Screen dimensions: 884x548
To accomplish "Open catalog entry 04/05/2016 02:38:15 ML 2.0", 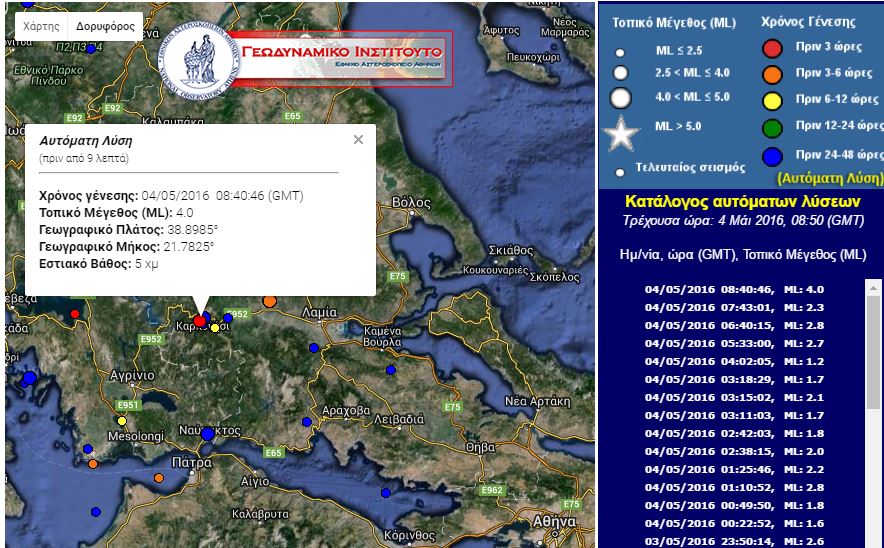I will click(x=734, y=452).
